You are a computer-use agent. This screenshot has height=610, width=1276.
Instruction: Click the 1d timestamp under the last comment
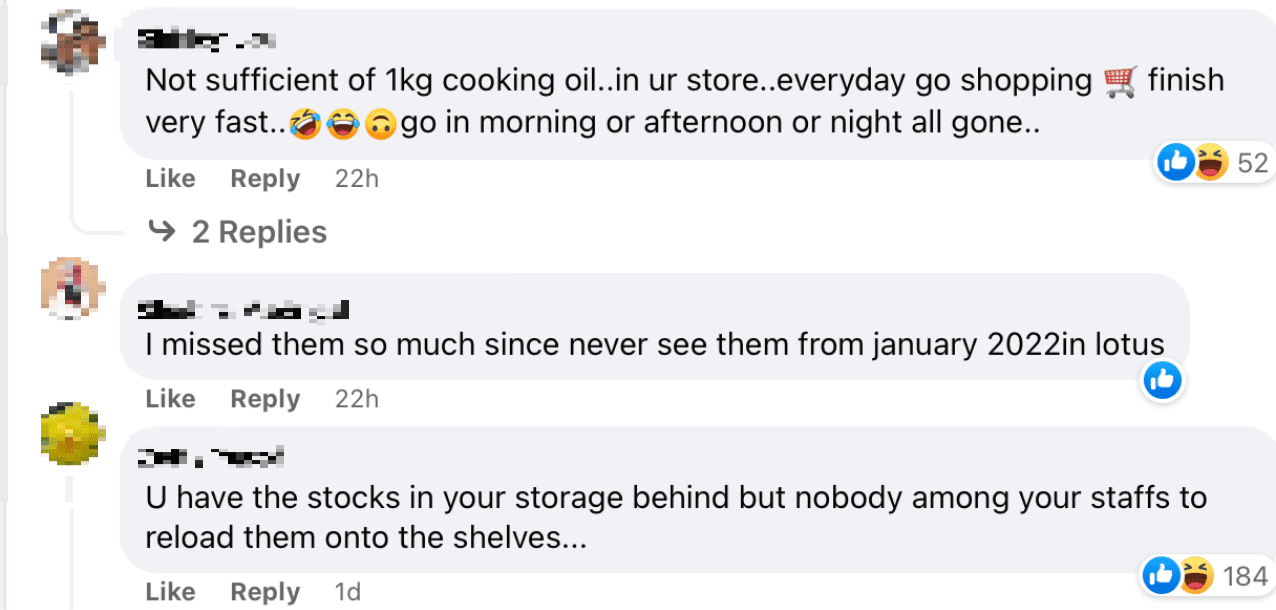347,591
